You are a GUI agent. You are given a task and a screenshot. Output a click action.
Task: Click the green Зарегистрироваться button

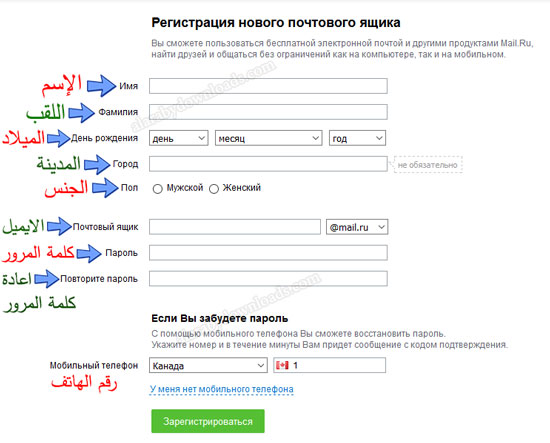click(208, 421)
